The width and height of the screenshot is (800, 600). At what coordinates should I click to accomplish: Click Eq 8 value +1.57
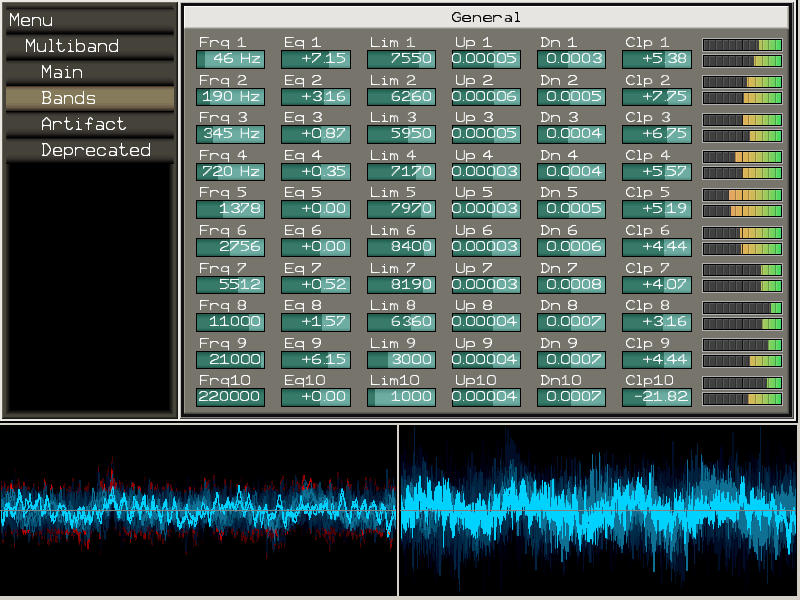tap(316, 321)
